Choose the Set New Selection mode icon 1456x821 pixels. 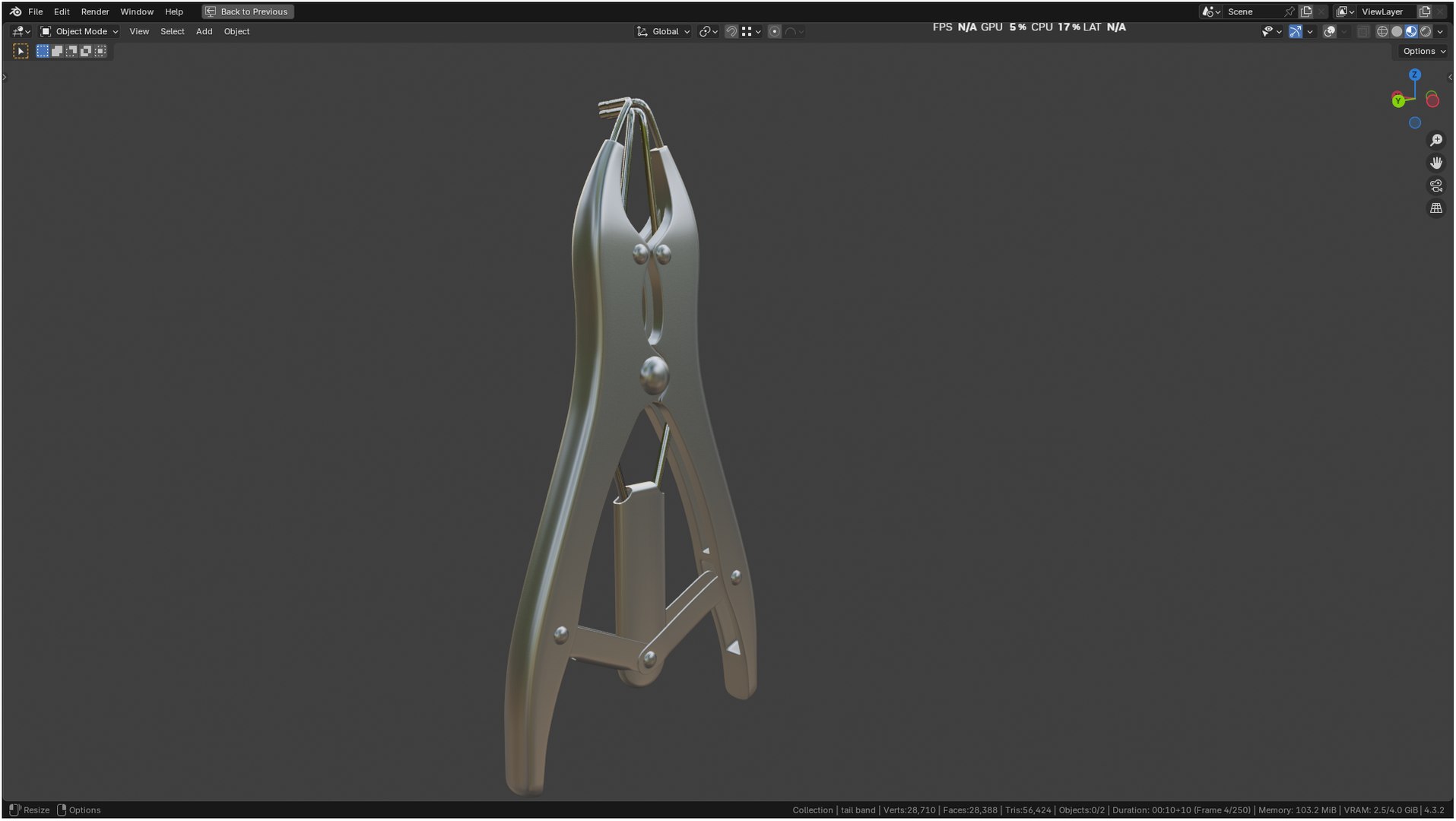pos(43,51)
